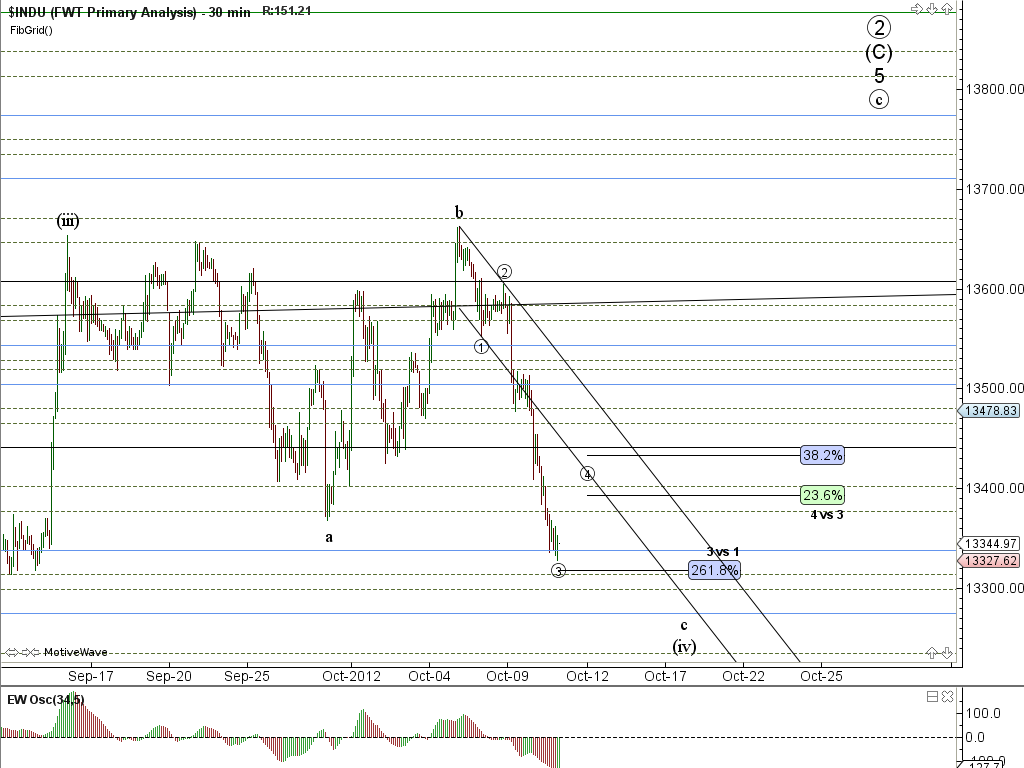Close the EW Osc study panel
Viewport: 1024px width, 768px height.
pos(946,696)
